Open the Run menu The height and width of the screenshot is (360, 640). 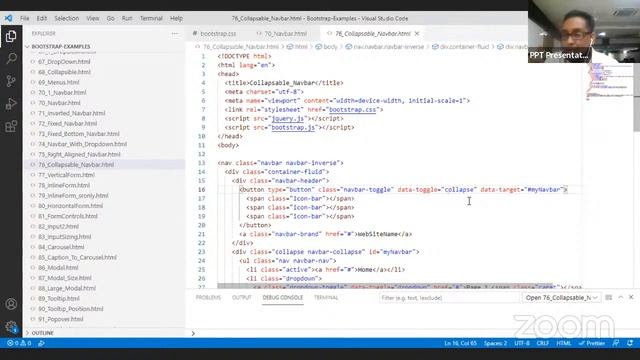coord(127,18)
